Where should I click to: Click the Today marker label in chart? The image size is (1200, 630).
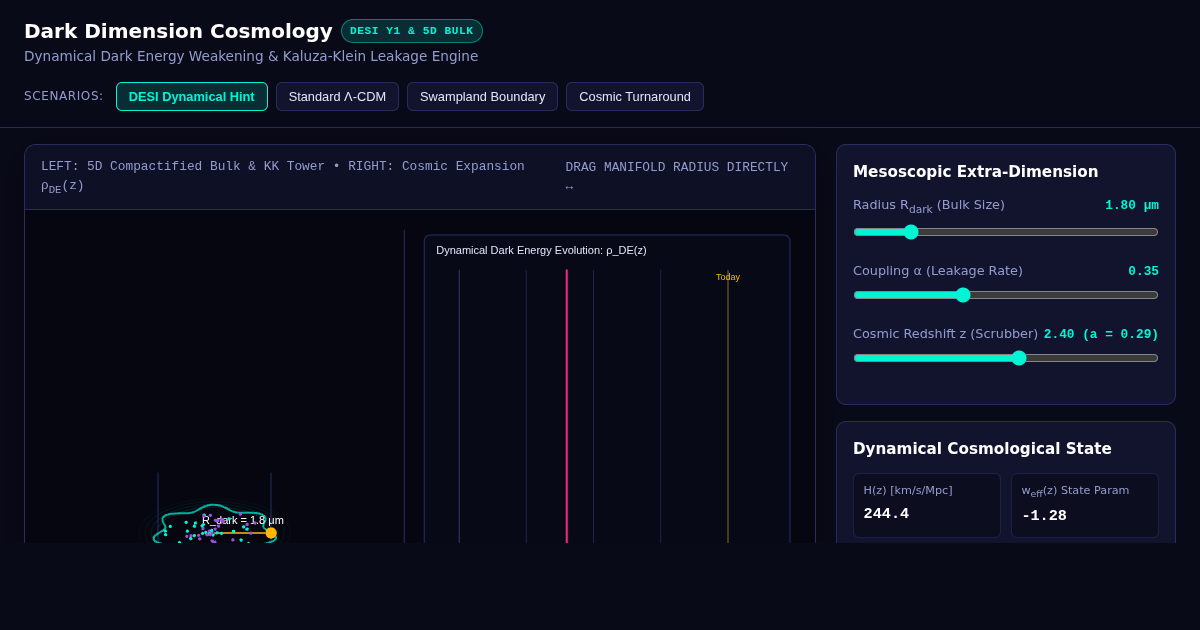click(x=728, y=277)
